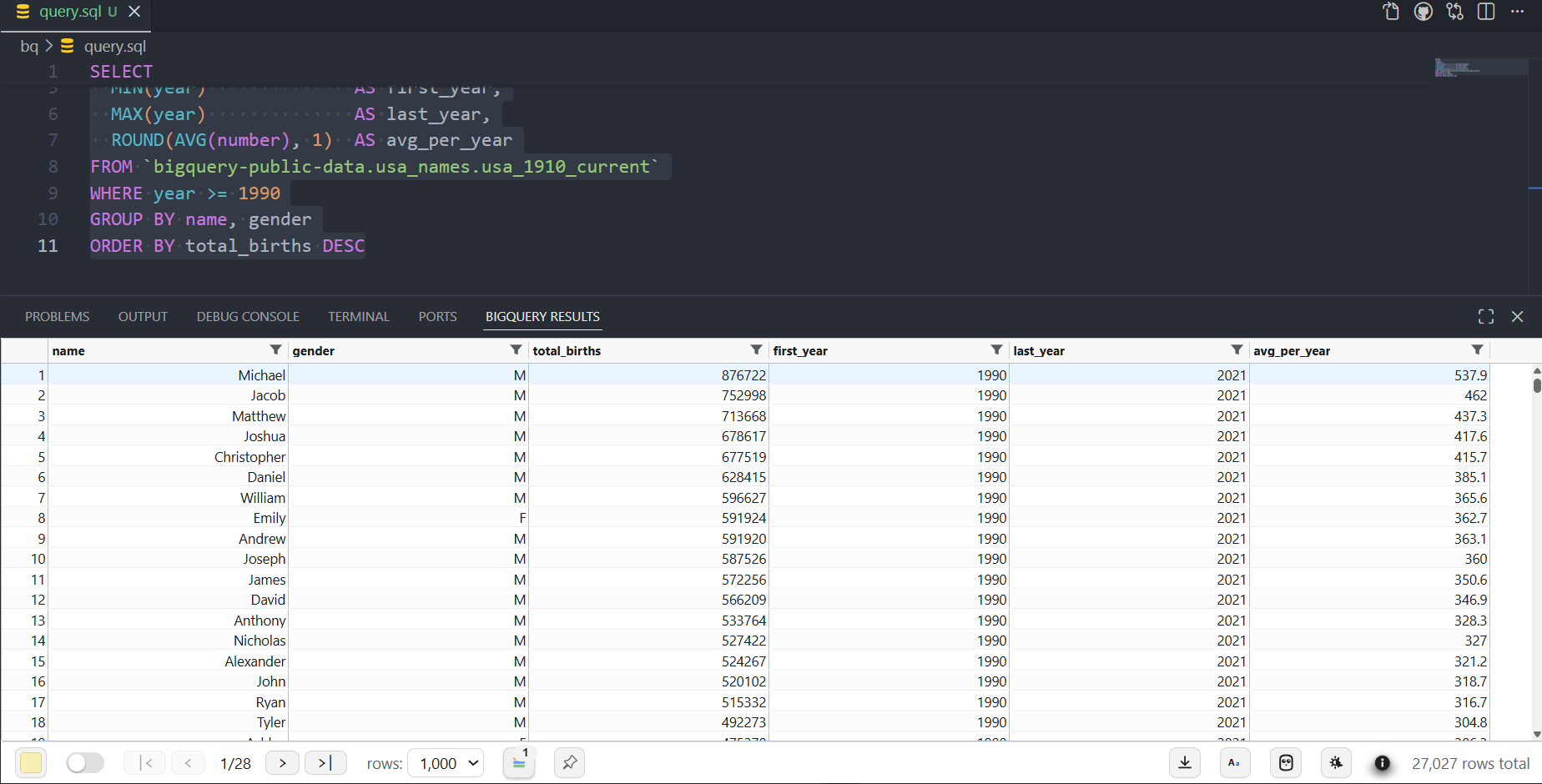Image resolution: width=1542 pixels, height=784 pixels.
Task: Sort by first_year column header
Action: (799, 351)
